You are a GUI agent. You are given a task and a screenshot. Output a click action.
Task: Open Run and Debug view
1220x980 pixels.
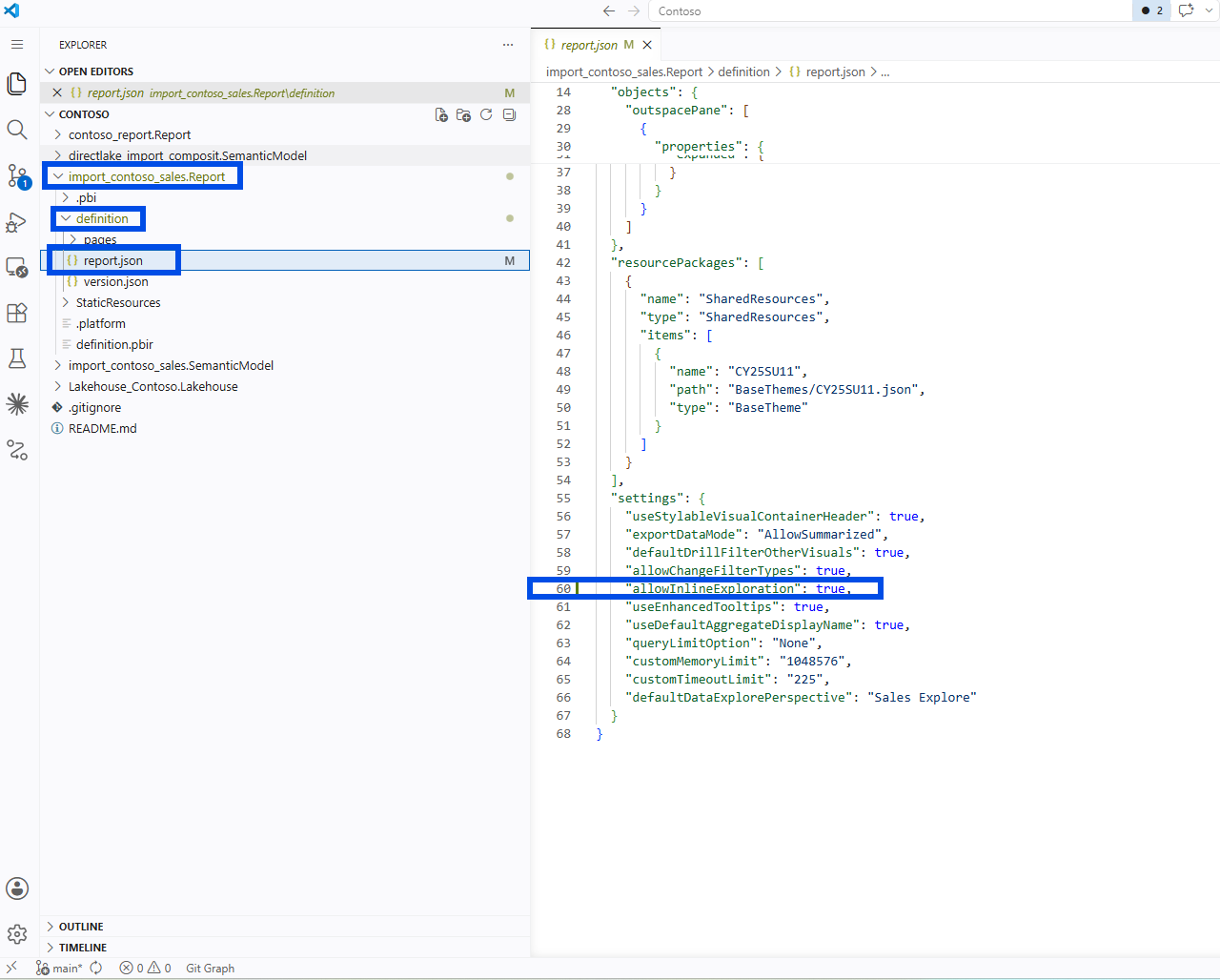pyautogui.click(x=17, y=222)
